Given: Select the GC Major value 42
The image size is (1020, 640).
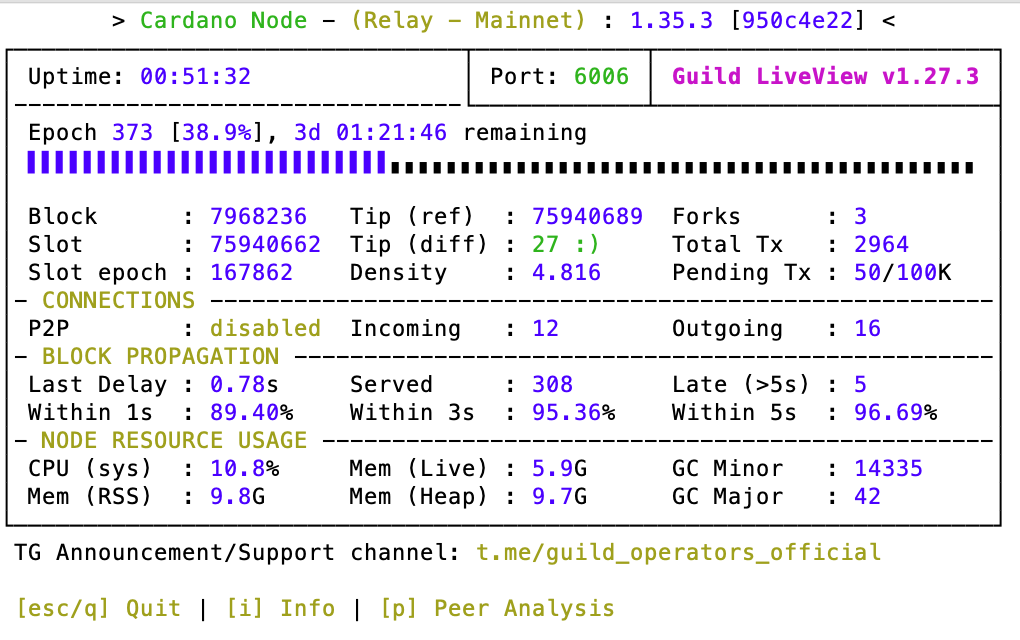Looking at the screenshot, I should (867, 496).
